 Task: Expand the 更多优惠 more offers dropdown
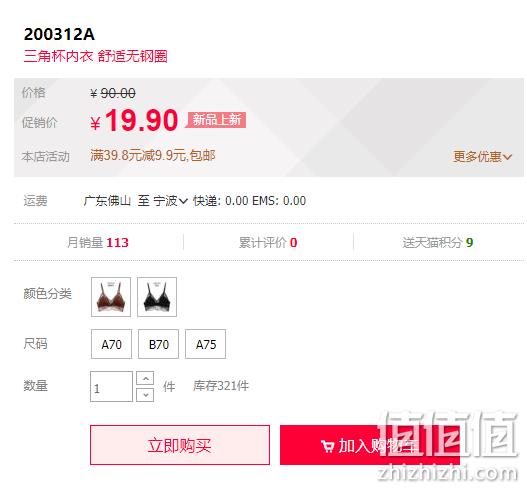[x=482, y=157]
